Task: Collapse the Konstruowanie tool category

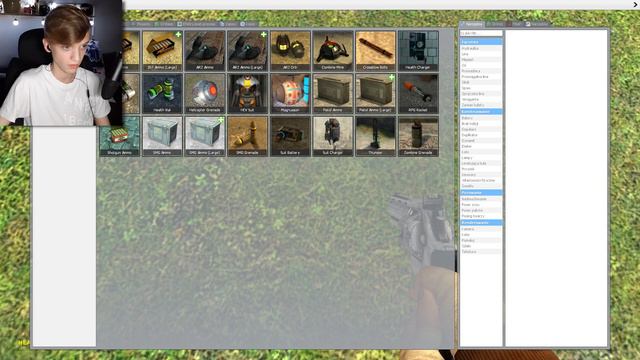Action: point(481,111)
